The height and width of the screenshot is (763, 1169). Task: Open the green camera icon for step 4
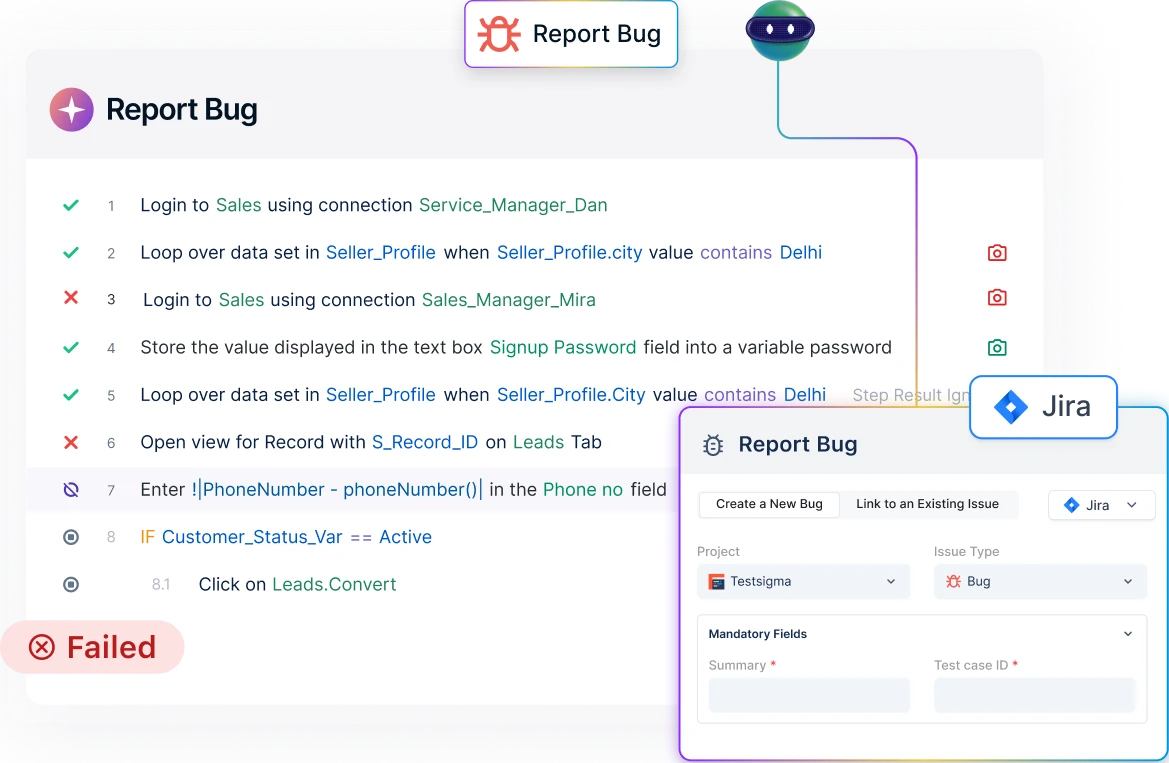pos(997,348)
